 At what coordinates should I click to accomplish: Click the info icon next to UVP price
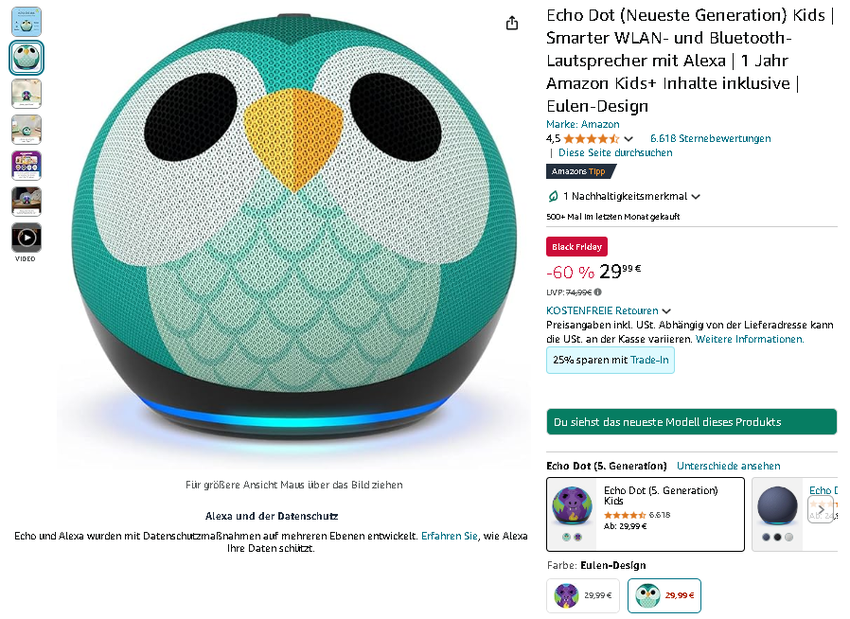pyautogui.click(x=598, y=292)
